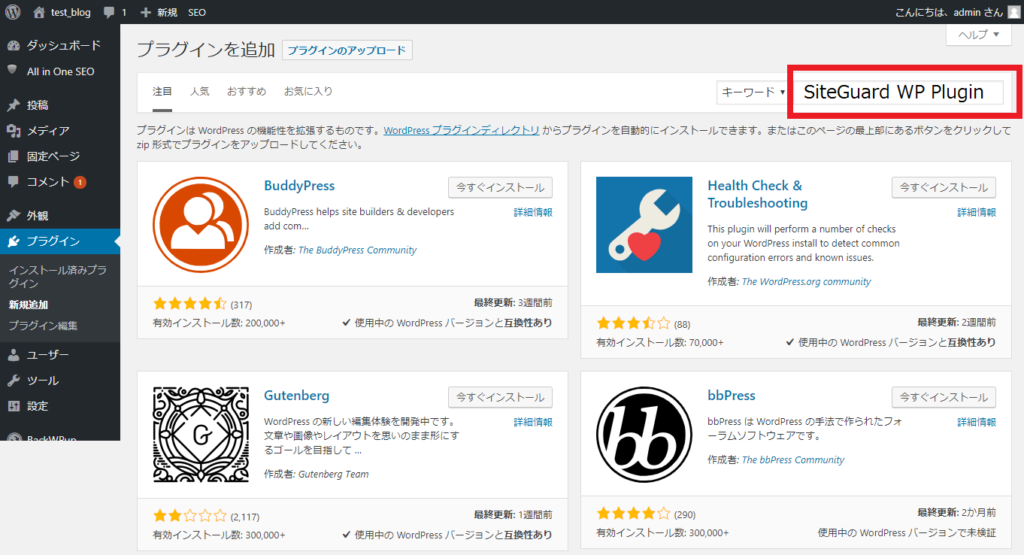Click the bbPress plugin logo

tap(644, 435)
